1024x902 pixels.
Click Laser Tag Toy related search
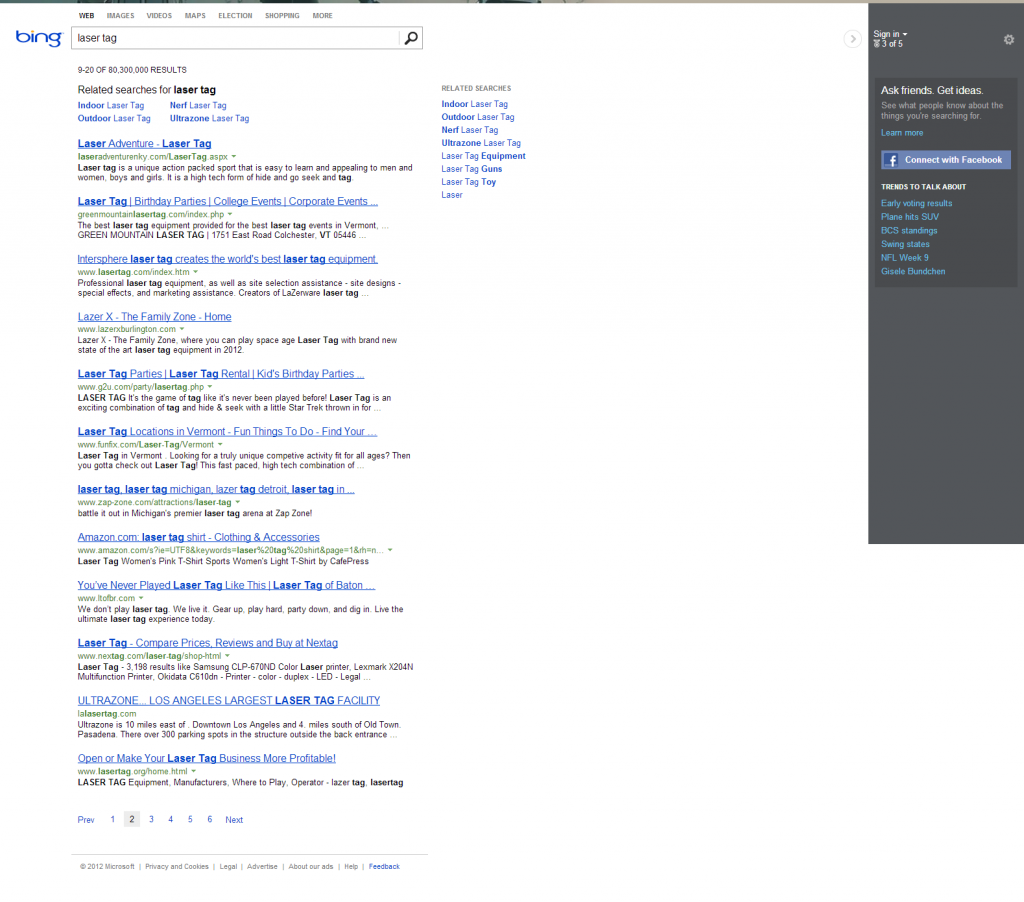tap(468, 182)
